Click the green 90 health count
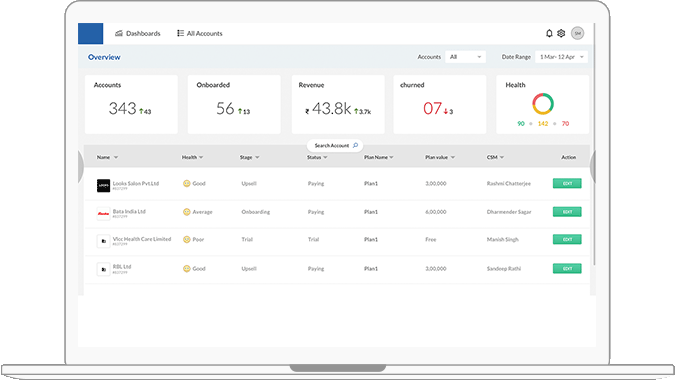The height and width of the screenshot is (380, 675). coord(521,124)
